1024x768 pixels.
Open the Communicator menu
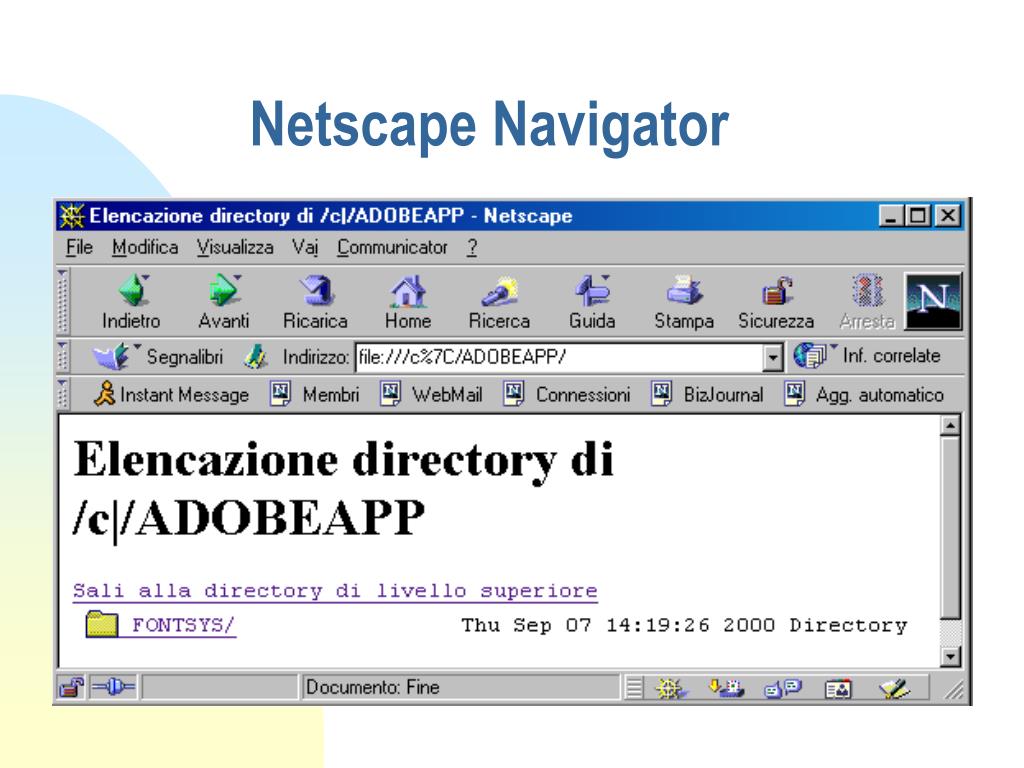click(x=392, y=248)
